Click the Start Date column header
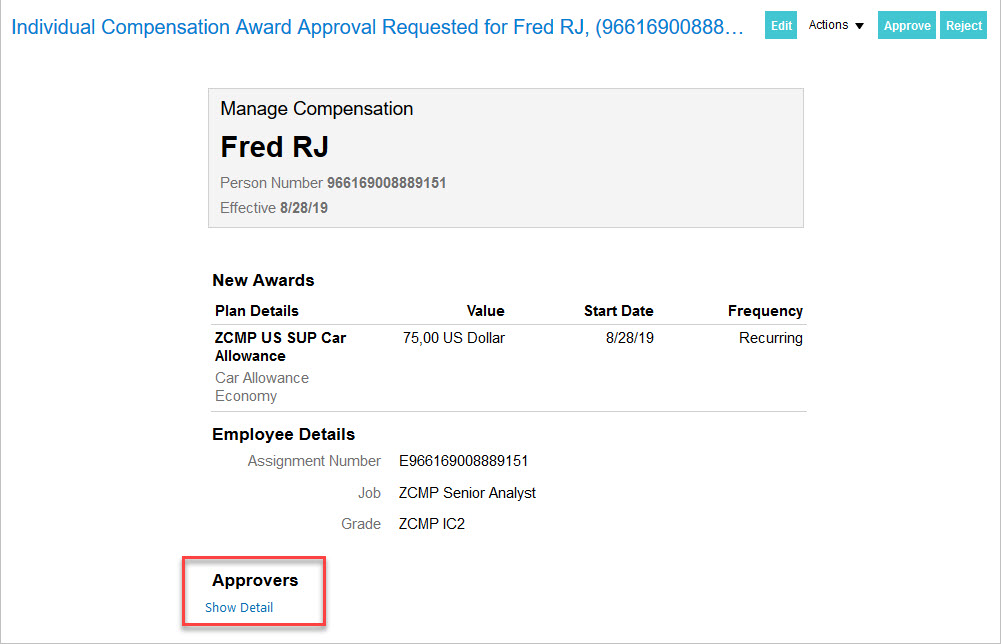 point(618,311)
